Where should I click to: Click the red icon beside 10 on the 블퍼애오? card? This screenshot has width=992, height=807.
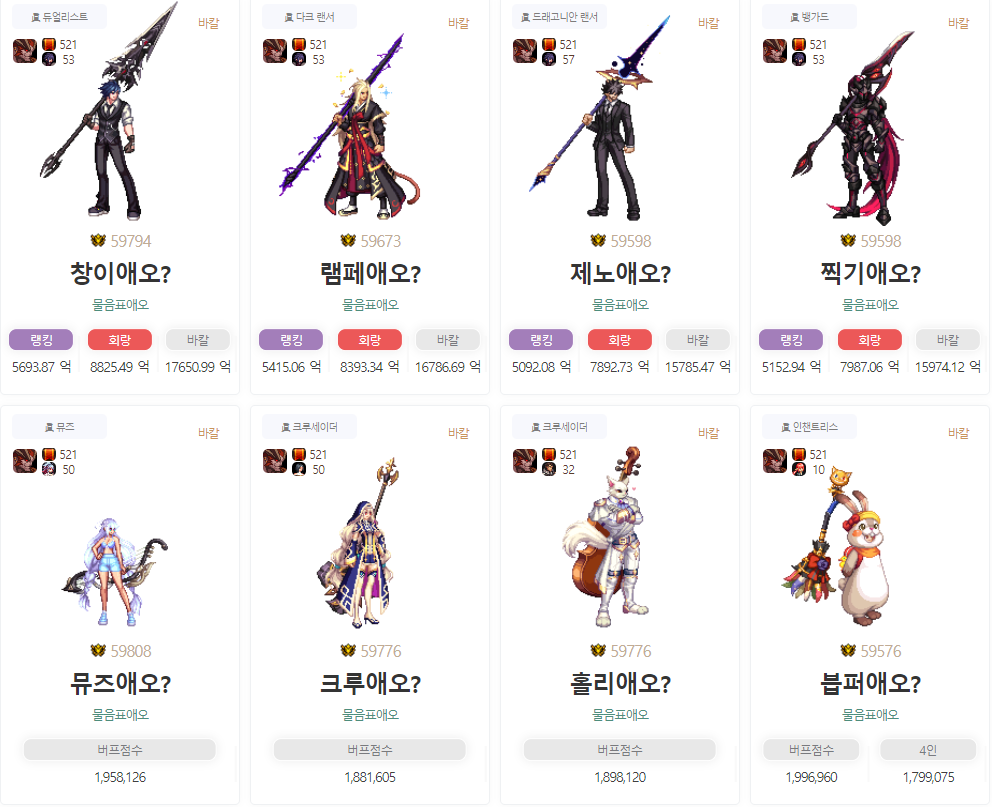coord(798,469)
